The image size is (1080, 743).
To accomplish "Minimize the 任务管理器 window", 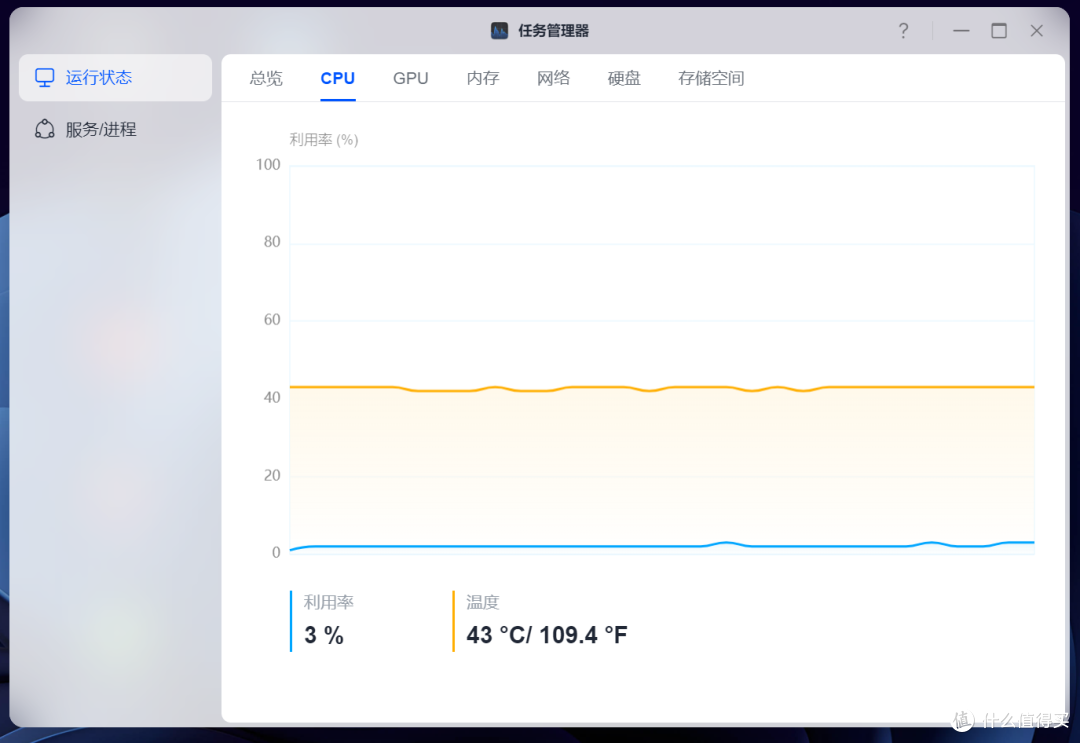I will coord(961,31).
